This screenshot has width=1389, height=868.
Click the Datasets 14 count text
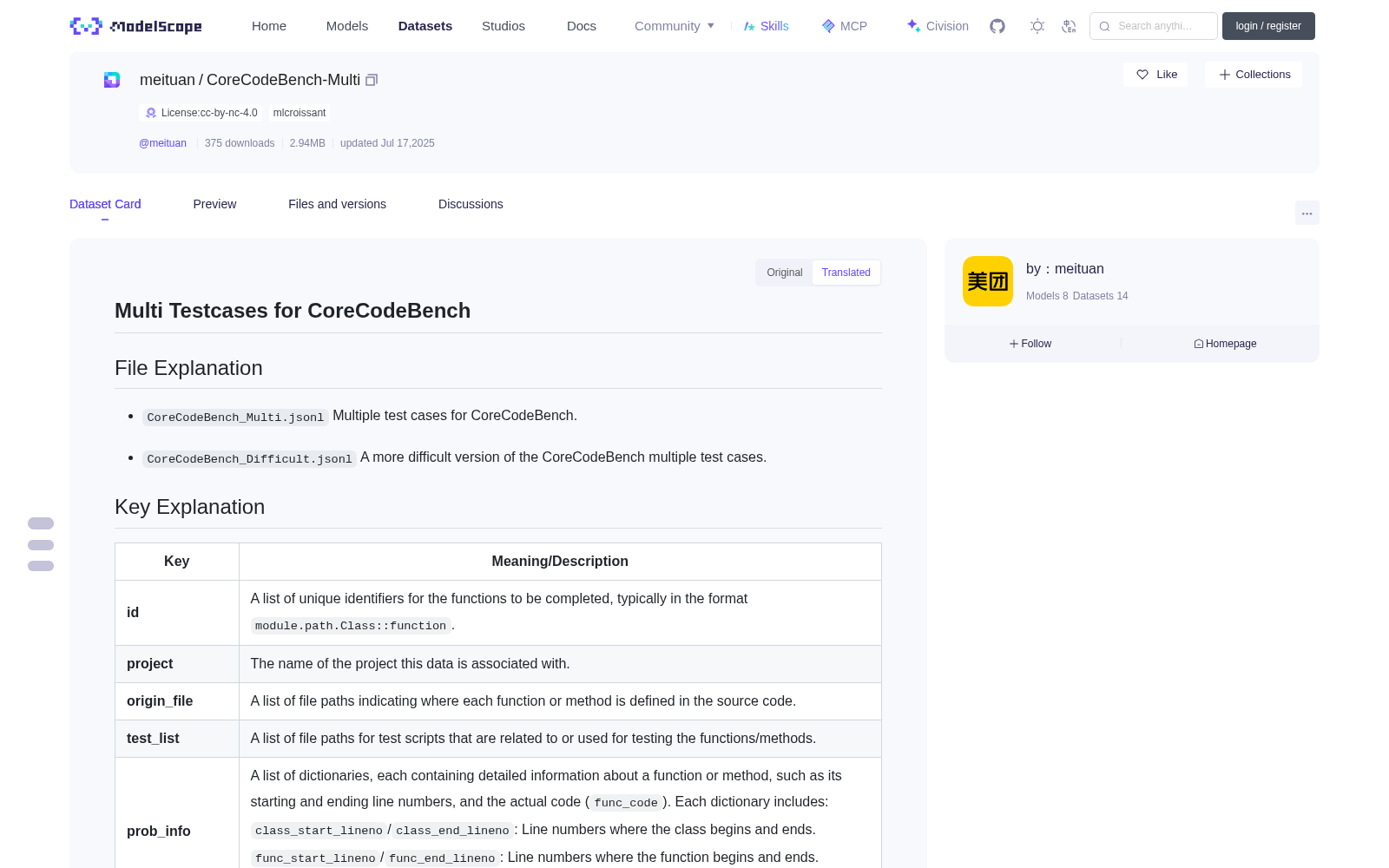(1101, 296)
